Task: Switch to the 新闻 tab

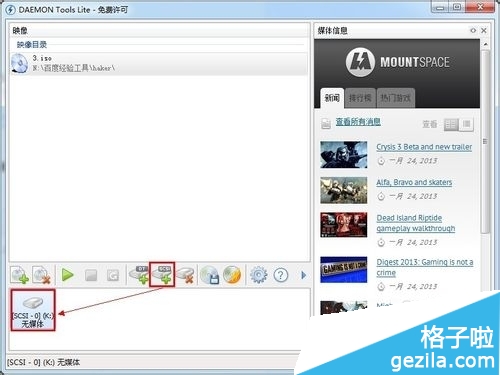Action: pyautogui.click(x=332, y=98)
